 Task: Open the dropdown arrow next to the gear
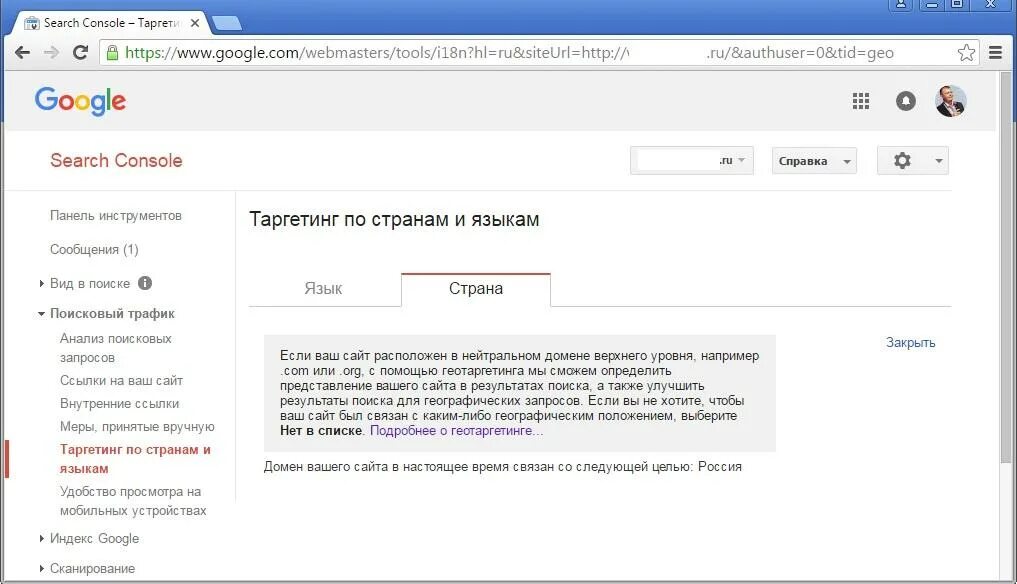coord(939,161)
